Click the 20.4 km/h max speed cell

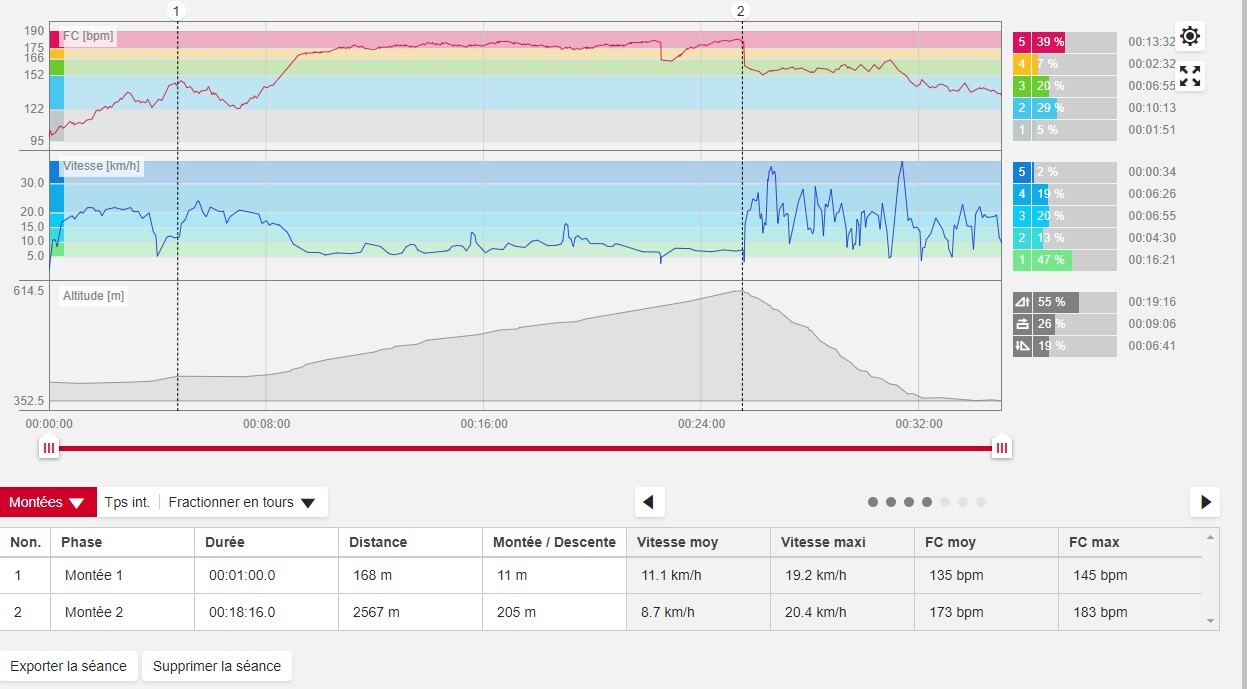coord(842,612)
